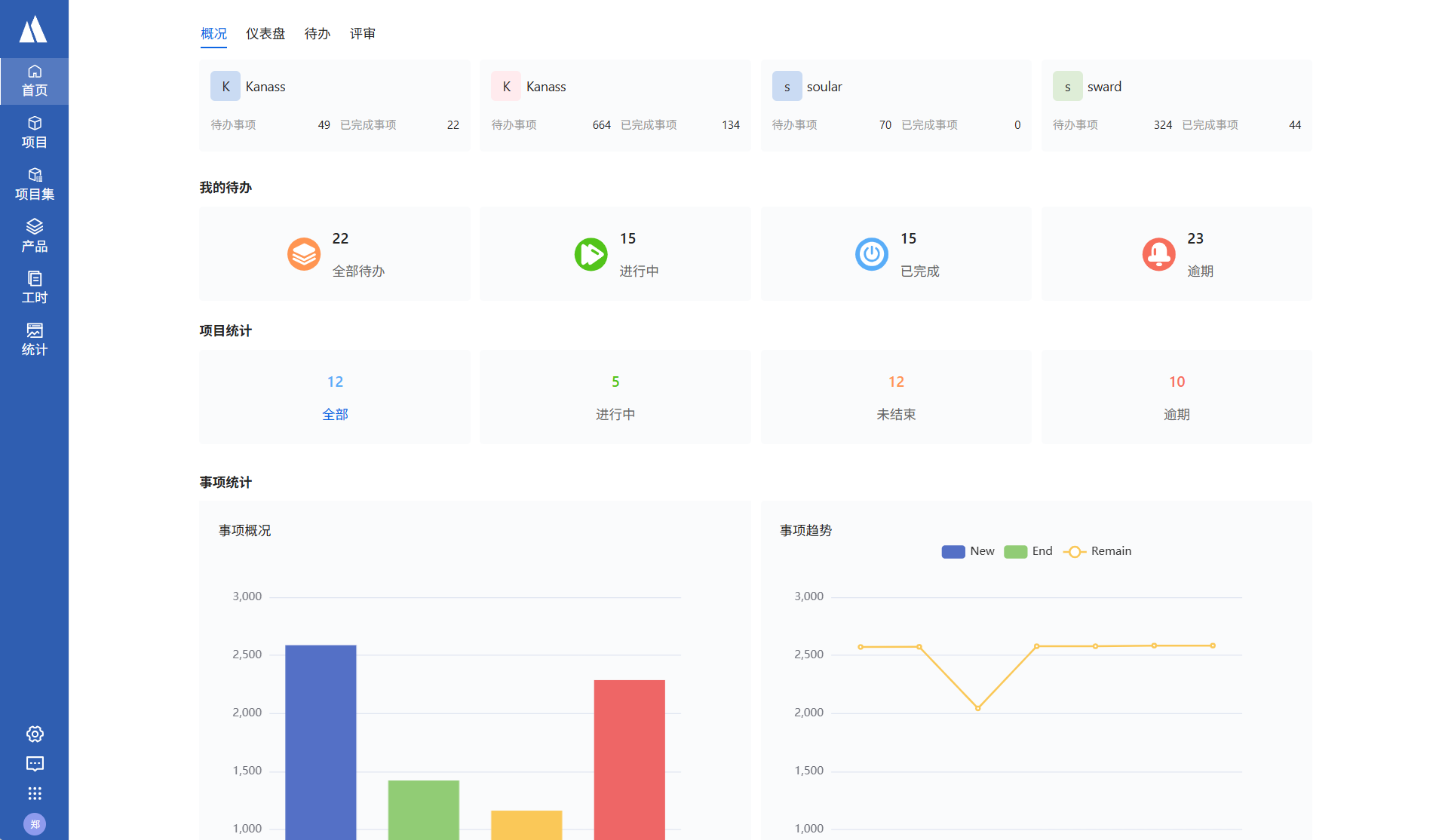This screenshot has width=1442, height=840.
Task: Open 产品 products in the sidebar
Action: 34,236
